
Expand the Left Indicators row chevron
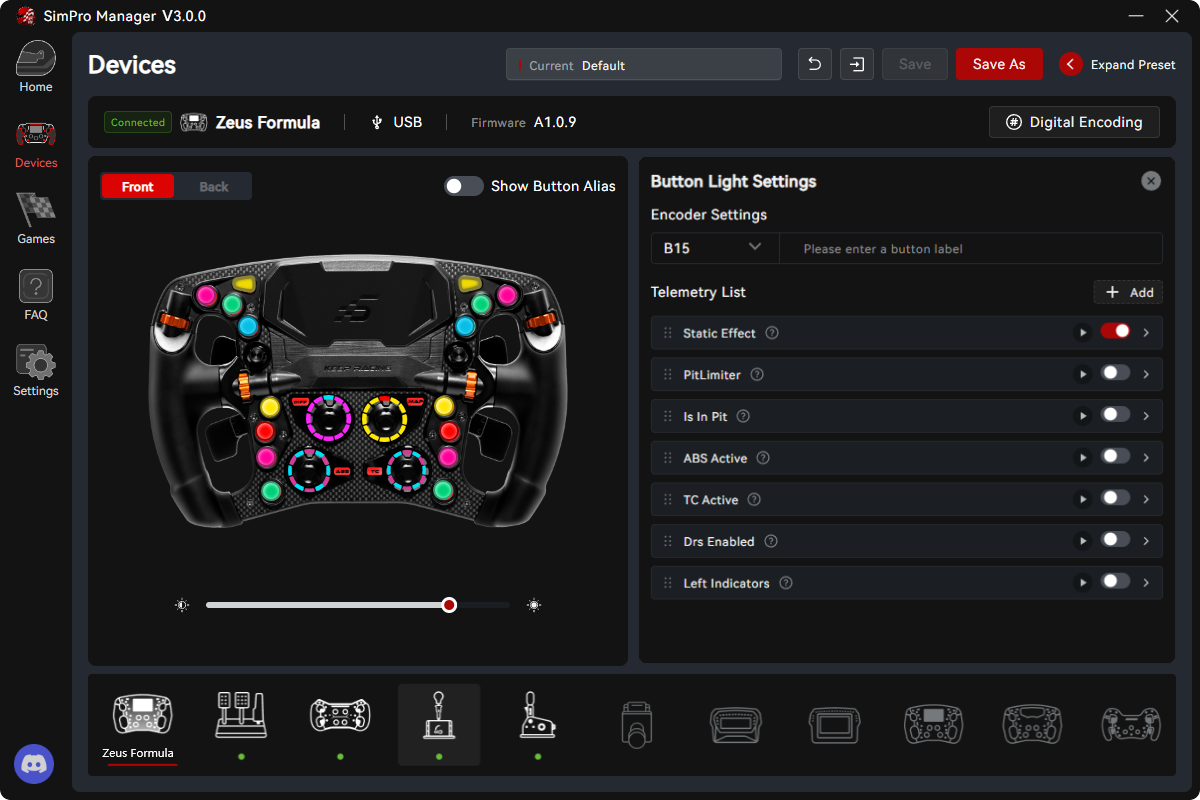pos(1146,583)
